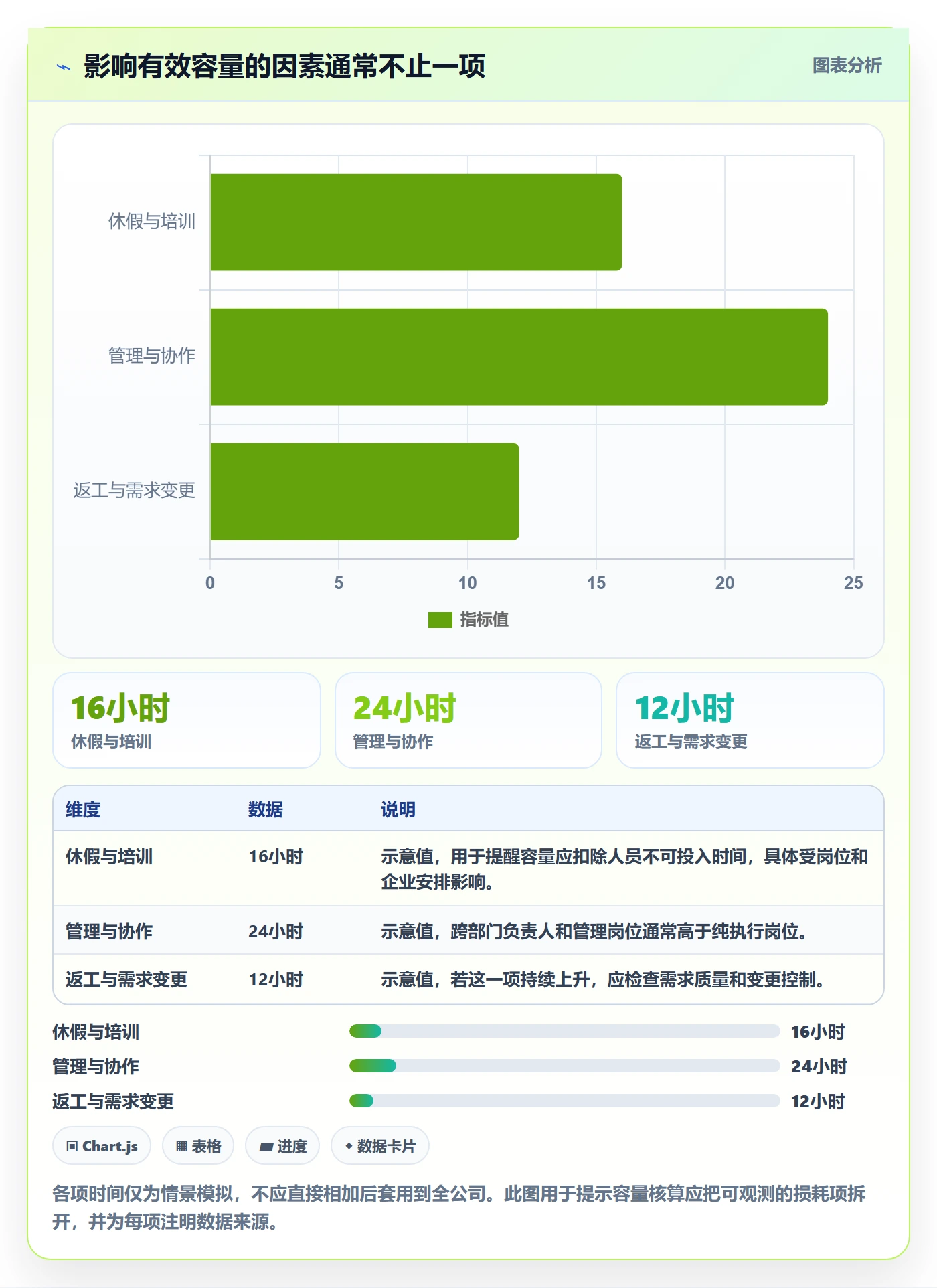Screen dimensions: 937x1288
Task: Click the footnote starting 各项时间仅为情景模拟
Action: pyautogui.click(x=459, y=1208)
